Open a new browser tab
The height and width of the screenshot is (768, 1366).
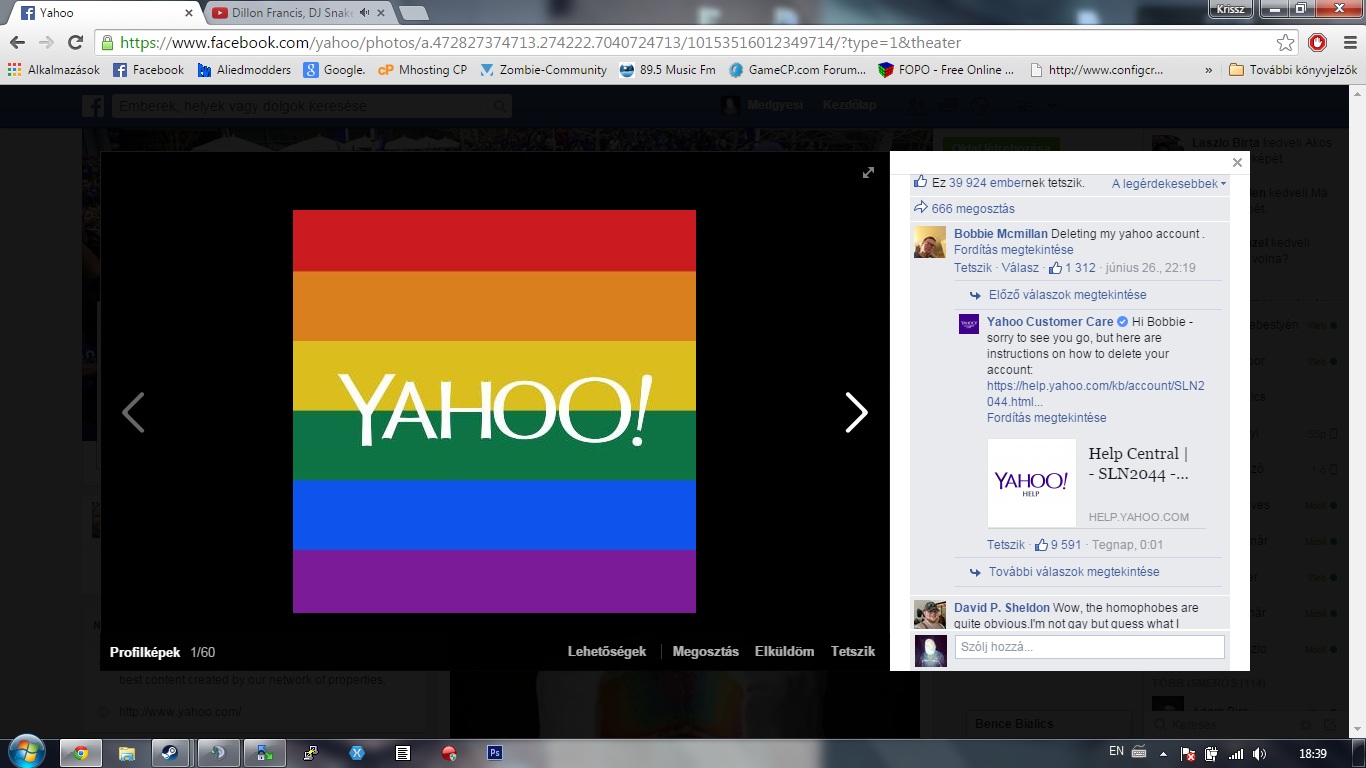click(x=413, y=13)
